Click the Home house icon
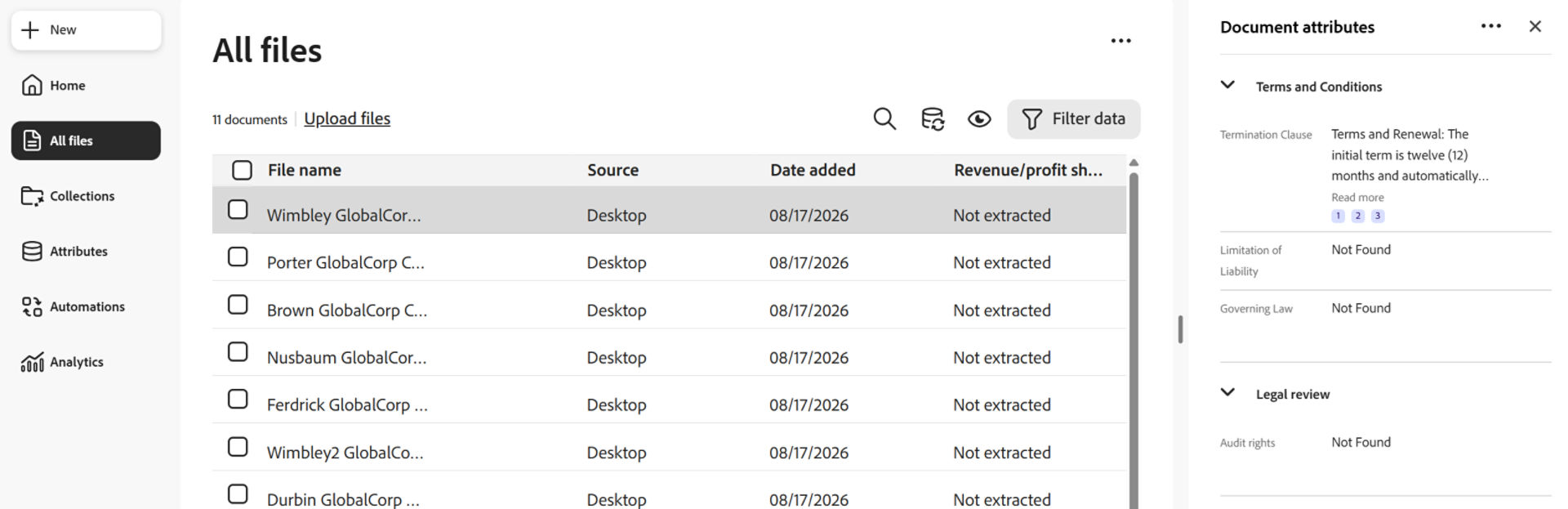The height and width of the screenshot is (509, 1568). (x=32, y=85)
